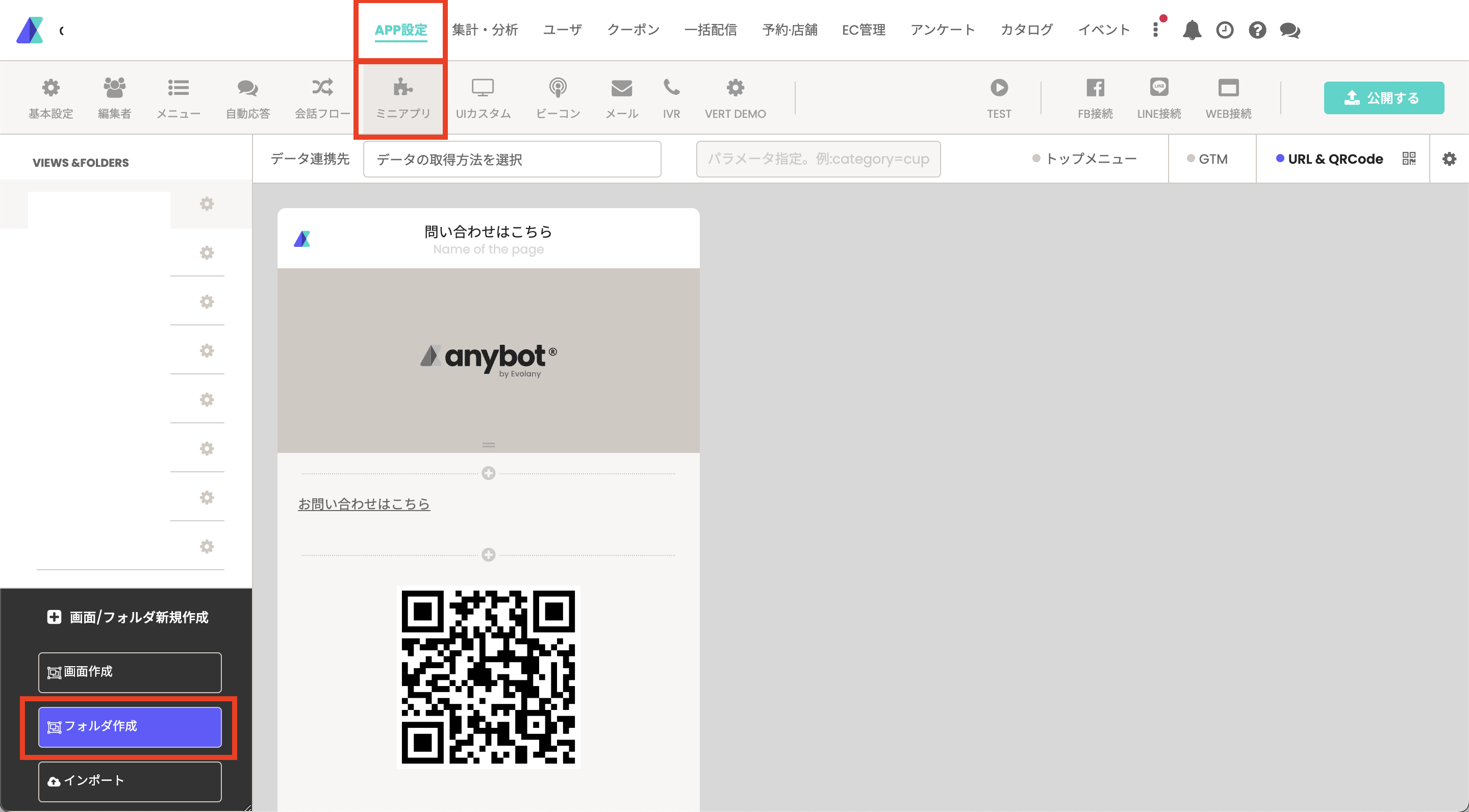Switch to the イベント tab
This screenshot has width=1469, height=812.
[x=1104, y=30]
